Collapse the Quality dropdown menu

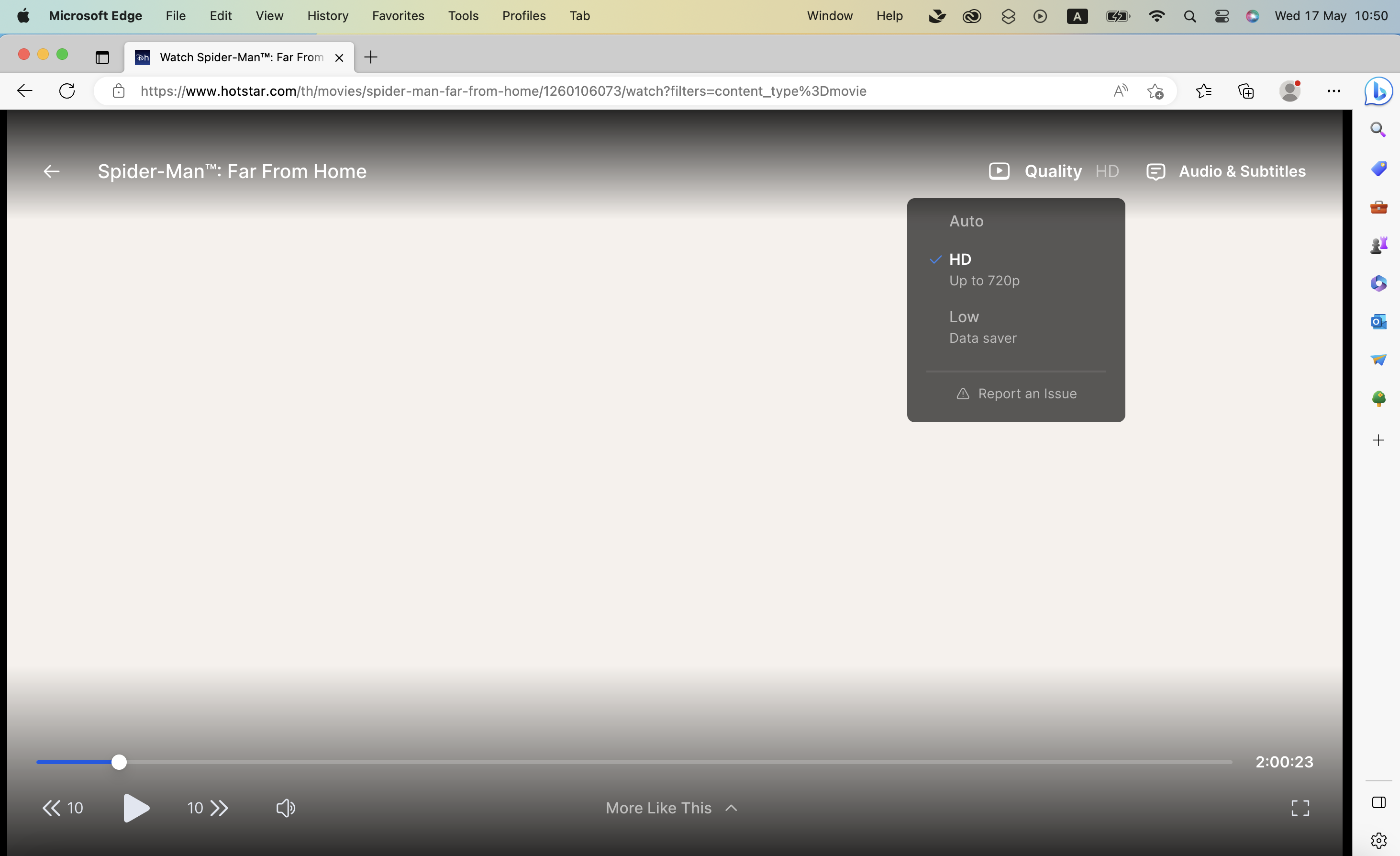[x=1053, y=171]
